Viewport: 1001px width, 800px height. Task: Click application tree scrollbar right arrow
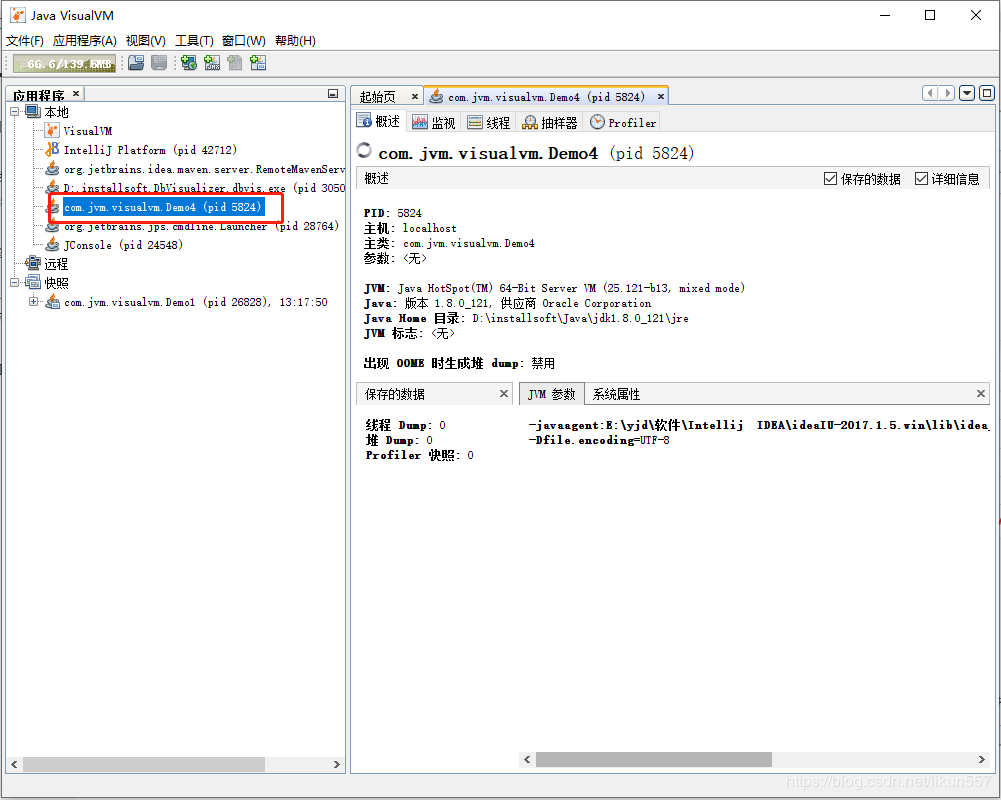[x=336, y=764]
